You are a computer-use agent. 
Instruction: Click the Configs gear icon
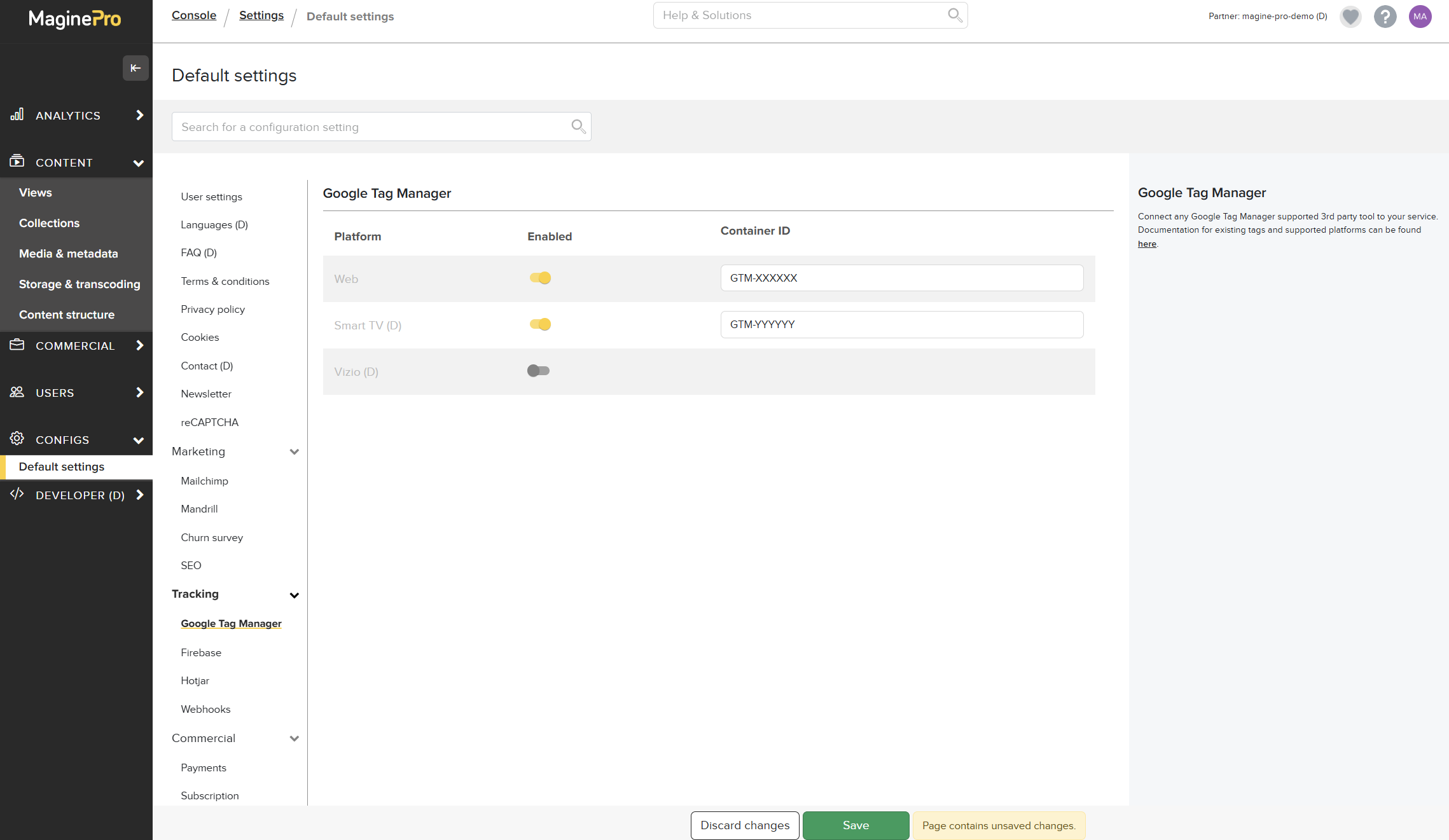tap(17, 439)
